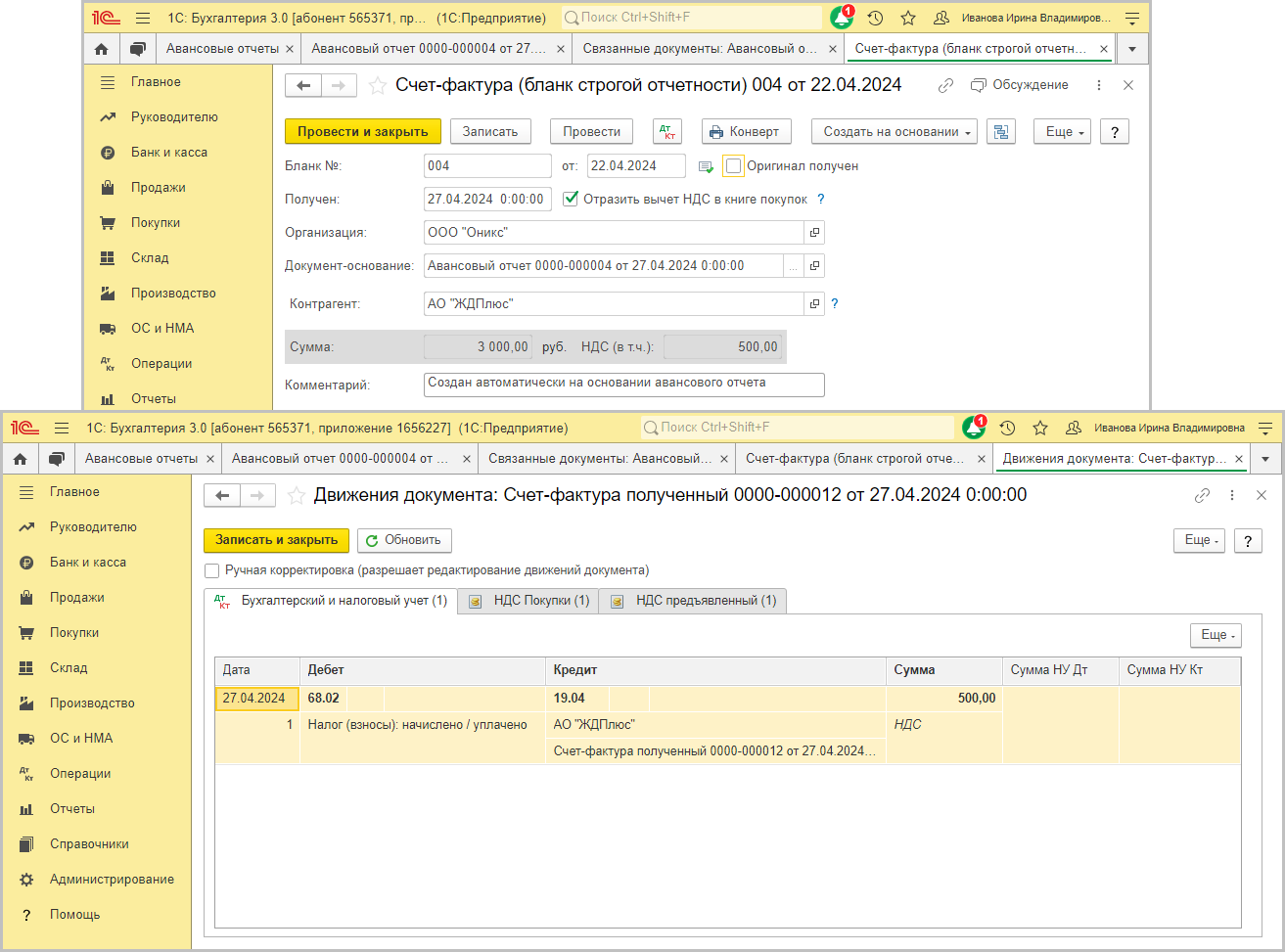The width and height of the screenshot is (1285, 952).
Task: Open Организация ООО Оникс open-form icon
Action: 814,233
